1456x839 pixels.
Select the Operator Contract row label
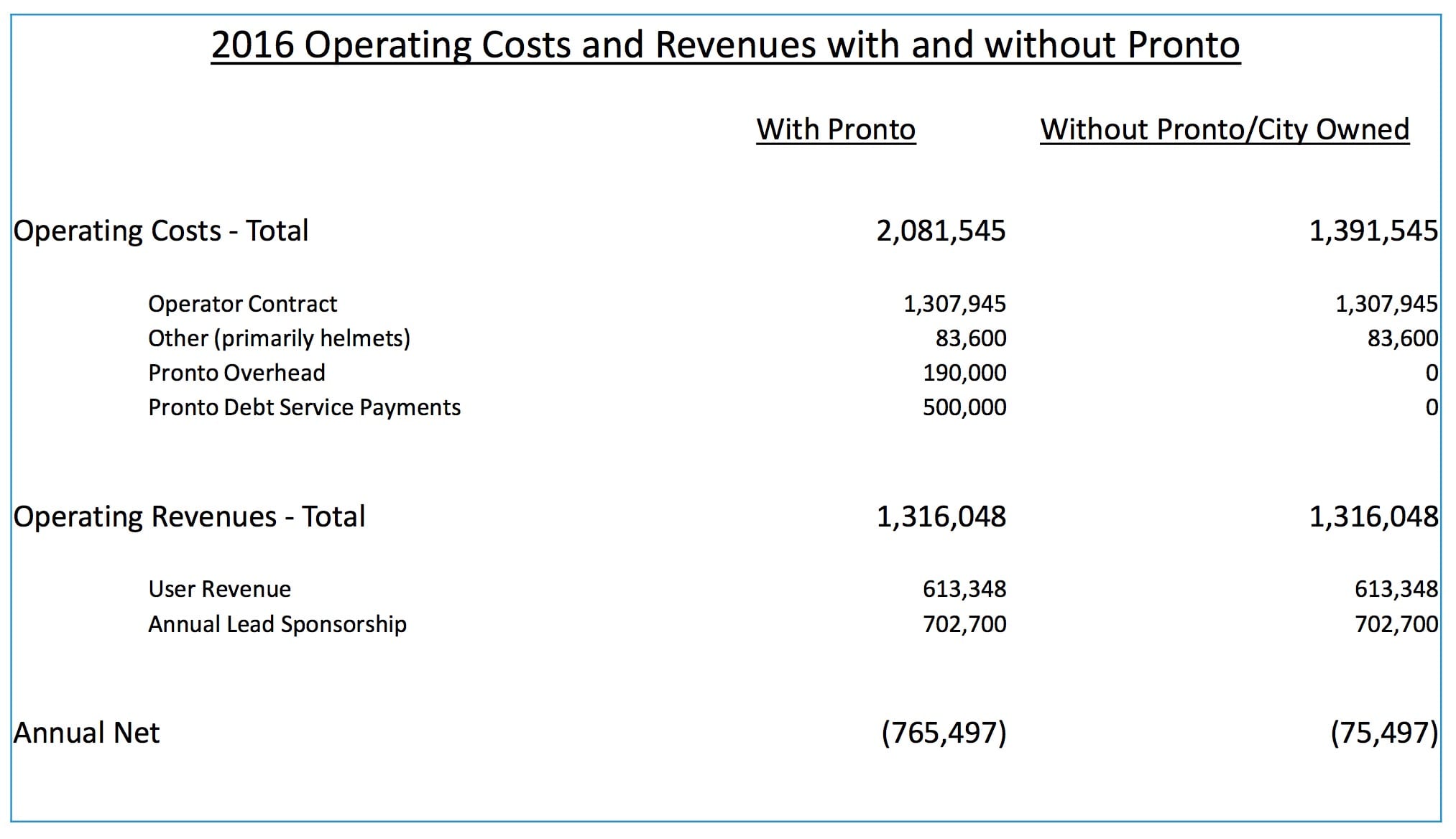pyautogui.click(x=242, y=304)
